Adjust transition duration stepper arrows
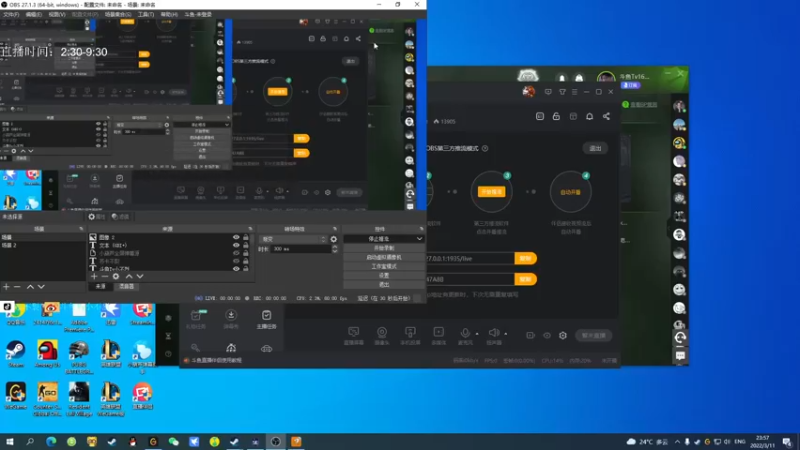Image resolution: width=800 pixels, height=450 pixels. pyautogui.click(x=335, y=249)
